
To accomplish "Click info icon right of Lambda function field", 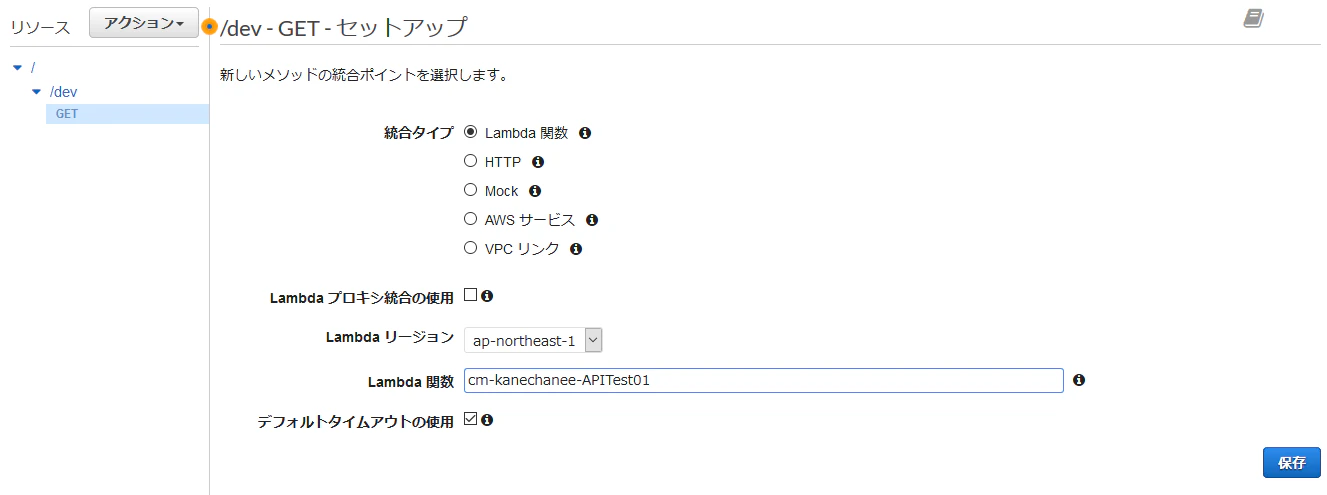I will pos(1079,380).
